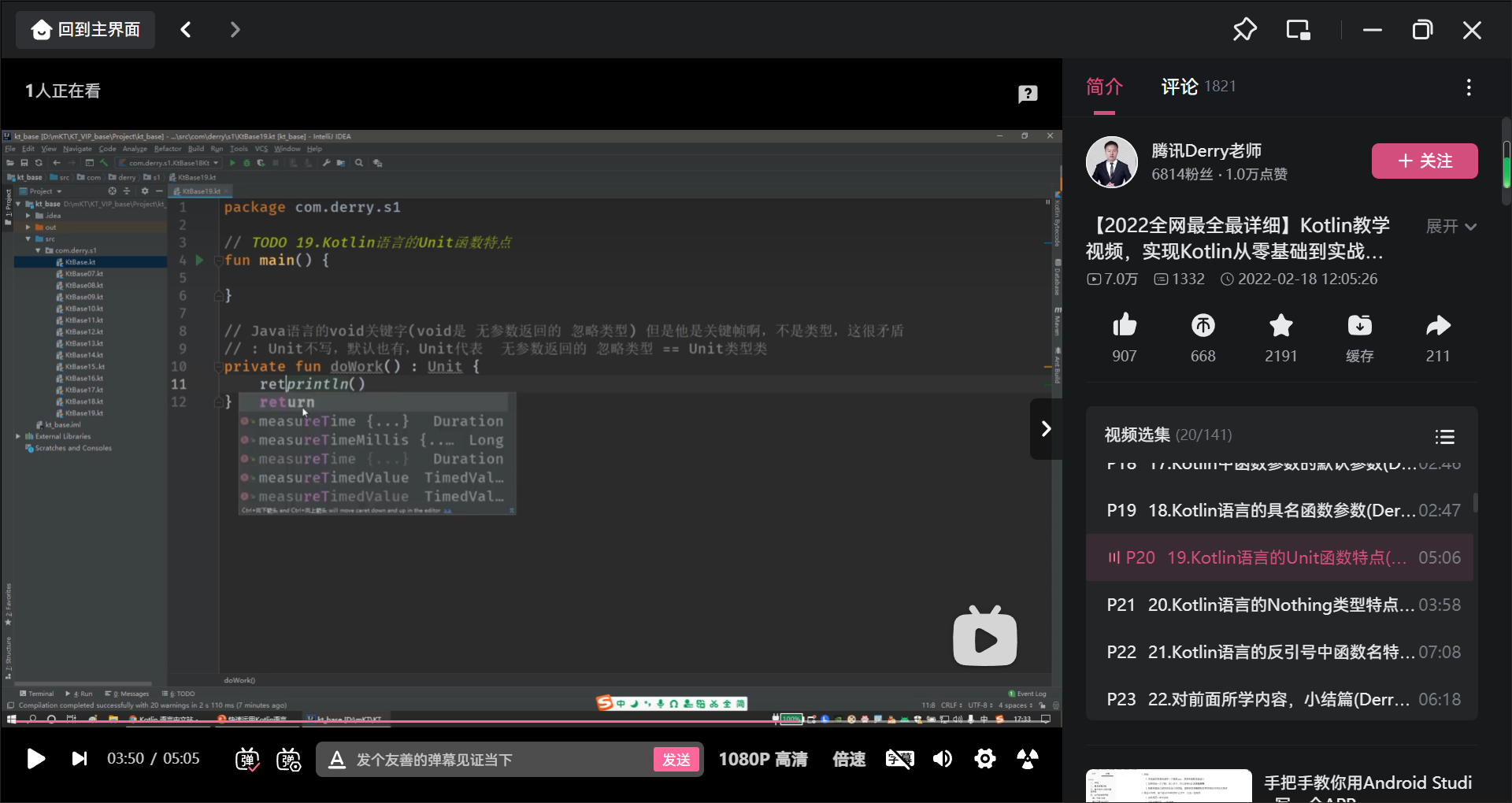The width and height of the screenshot is (1512, 803).
Task: Open the 腾讯Derry老师 avatar
Action: click(x=1112, y=162)
